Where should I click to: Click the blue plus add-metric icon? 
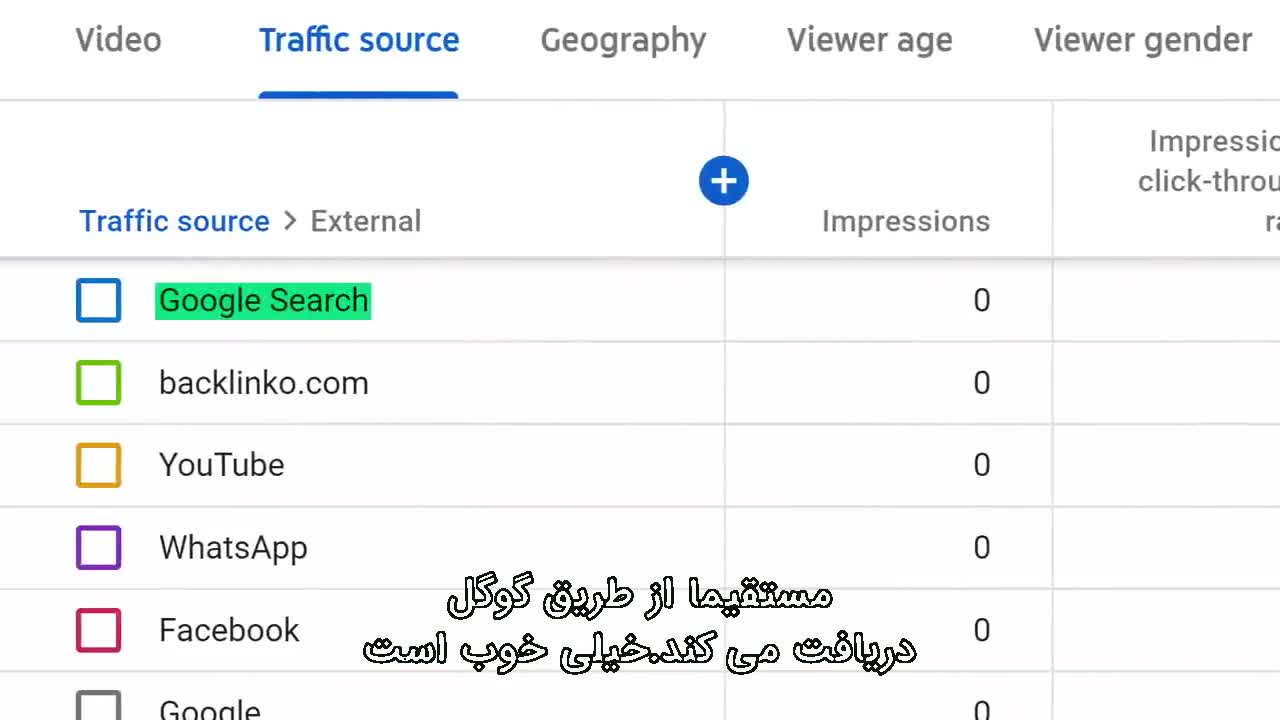pyautogui.click(x=723, y=181)
